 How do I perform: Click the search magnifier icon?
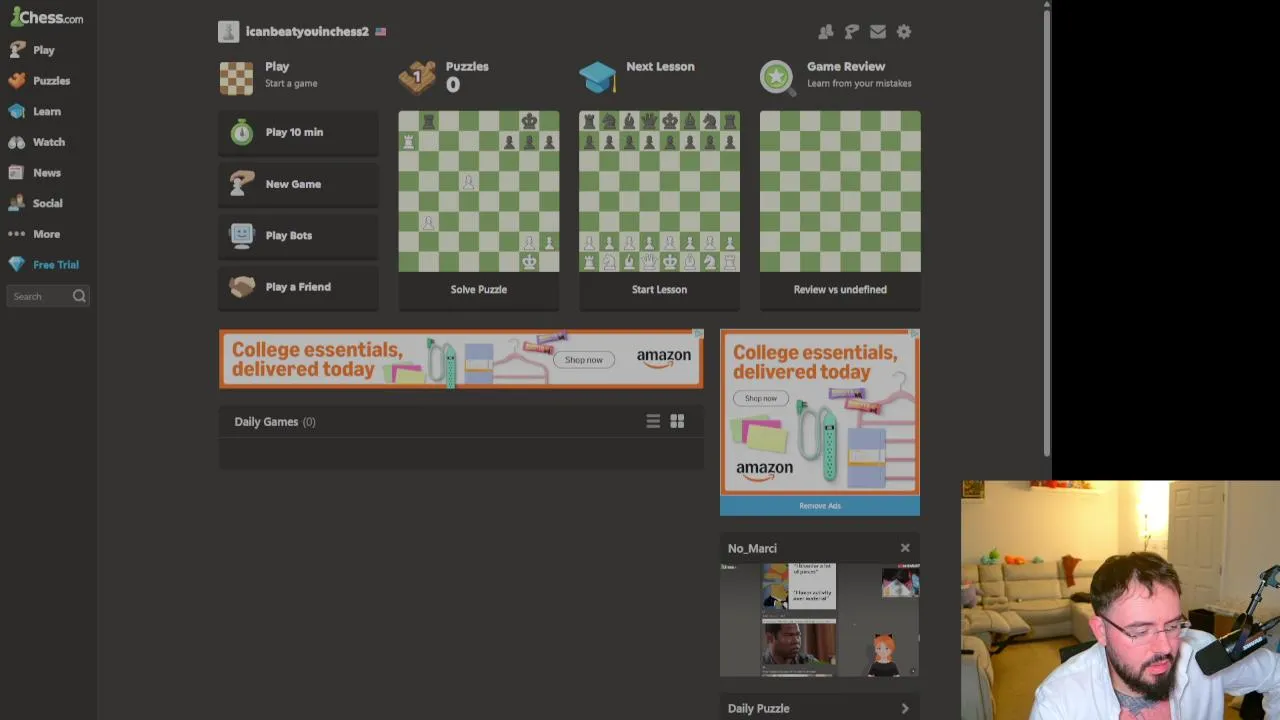79,296
